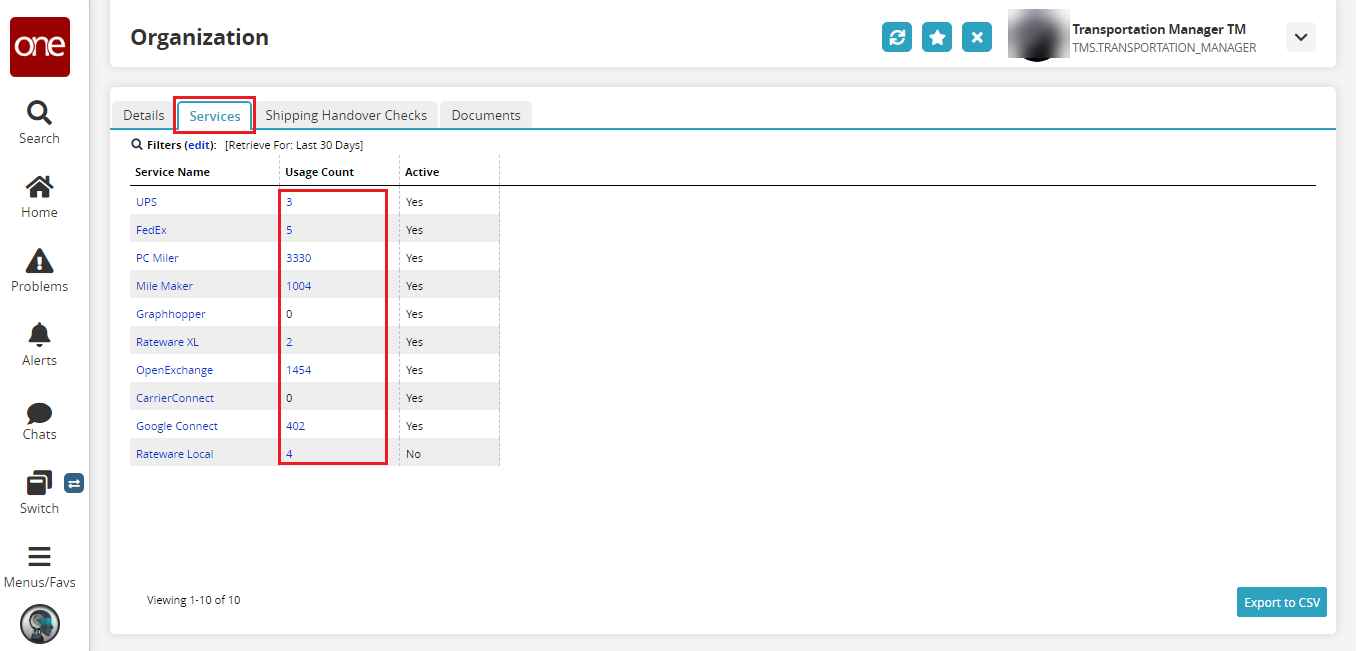Click Rateware XL usage count 2
The width and height of the screenshot is (1357, 651).
click(289, 342)
